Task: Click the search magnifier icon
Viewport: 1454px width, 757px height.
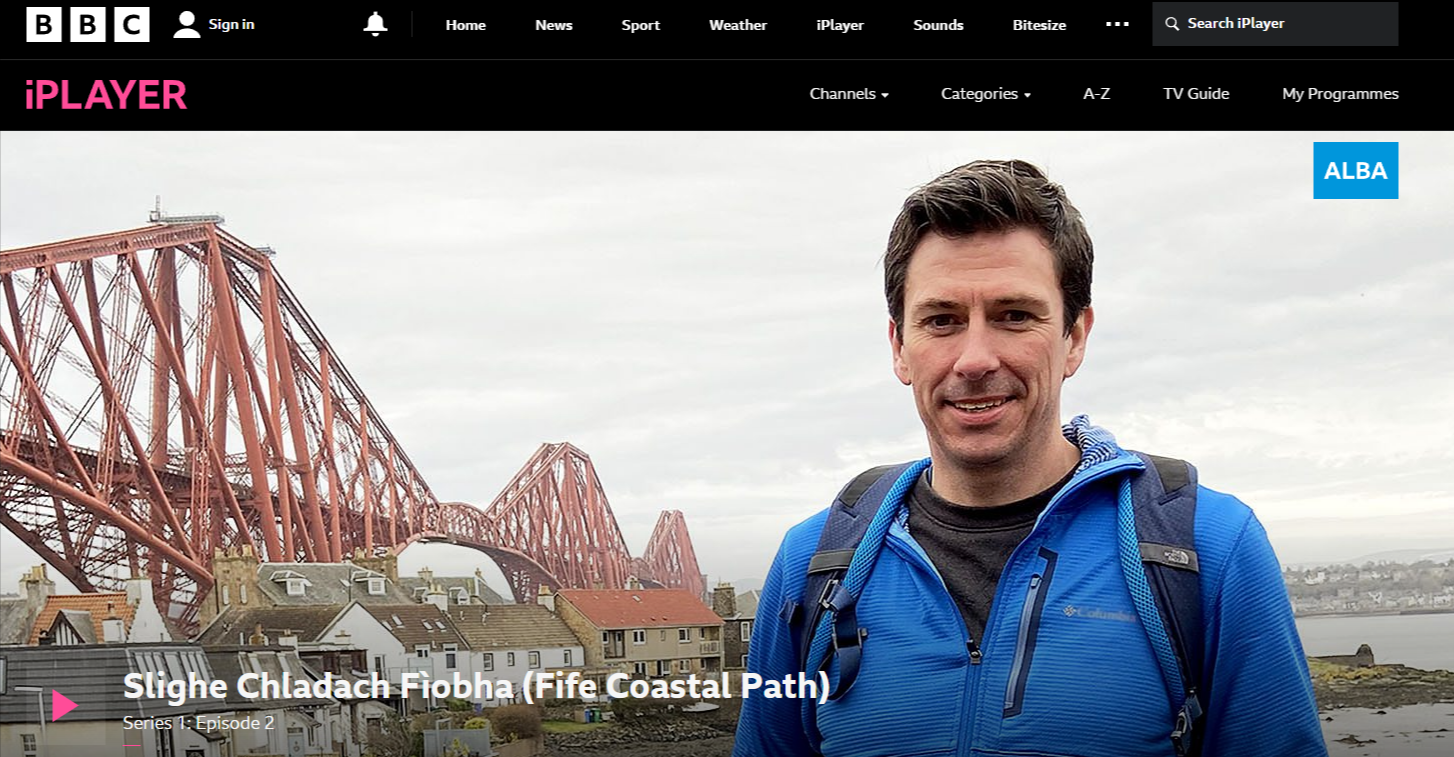Action: (1172, 24)
